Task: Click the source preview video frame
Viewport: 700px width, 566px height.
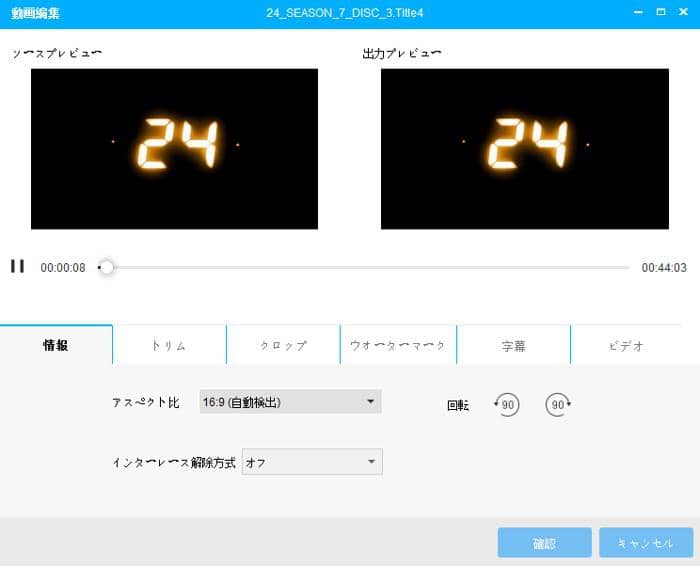Action: (175, 149)
